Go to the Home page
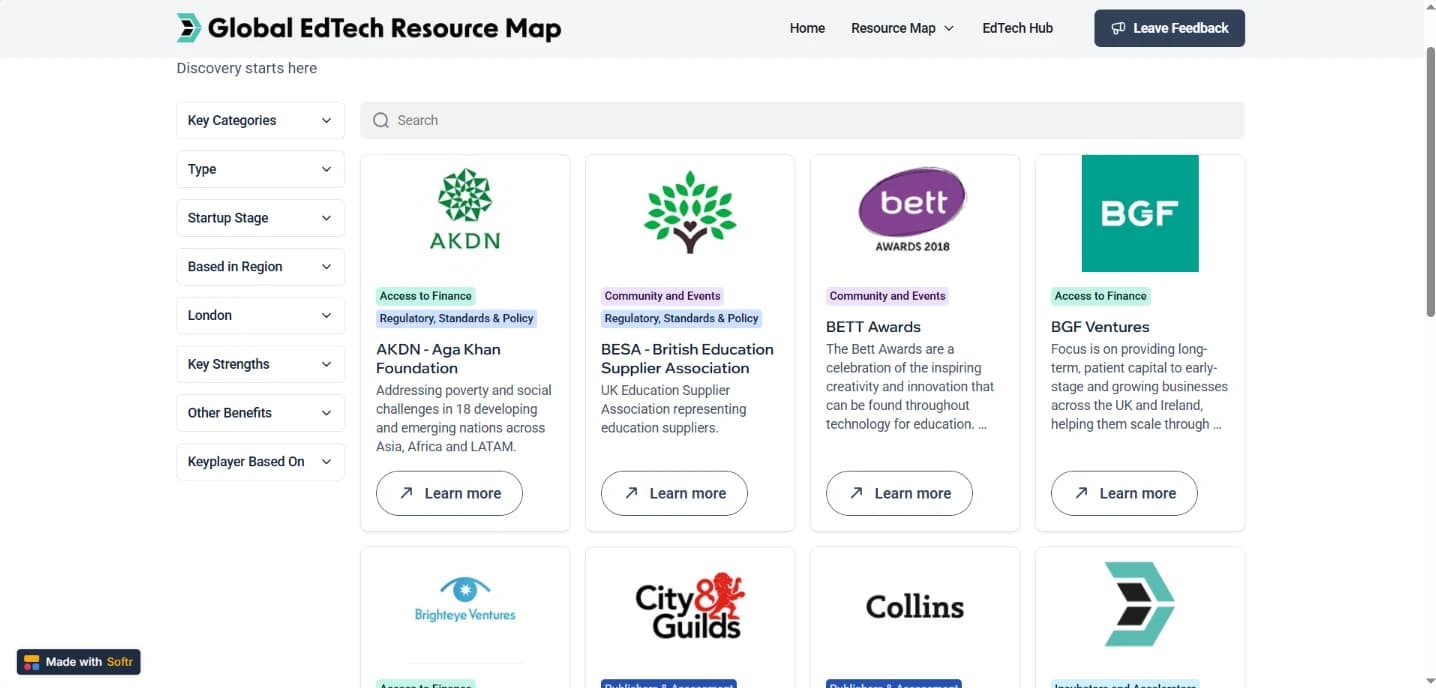Viewport: 1436px width, 688px height. 807,28
